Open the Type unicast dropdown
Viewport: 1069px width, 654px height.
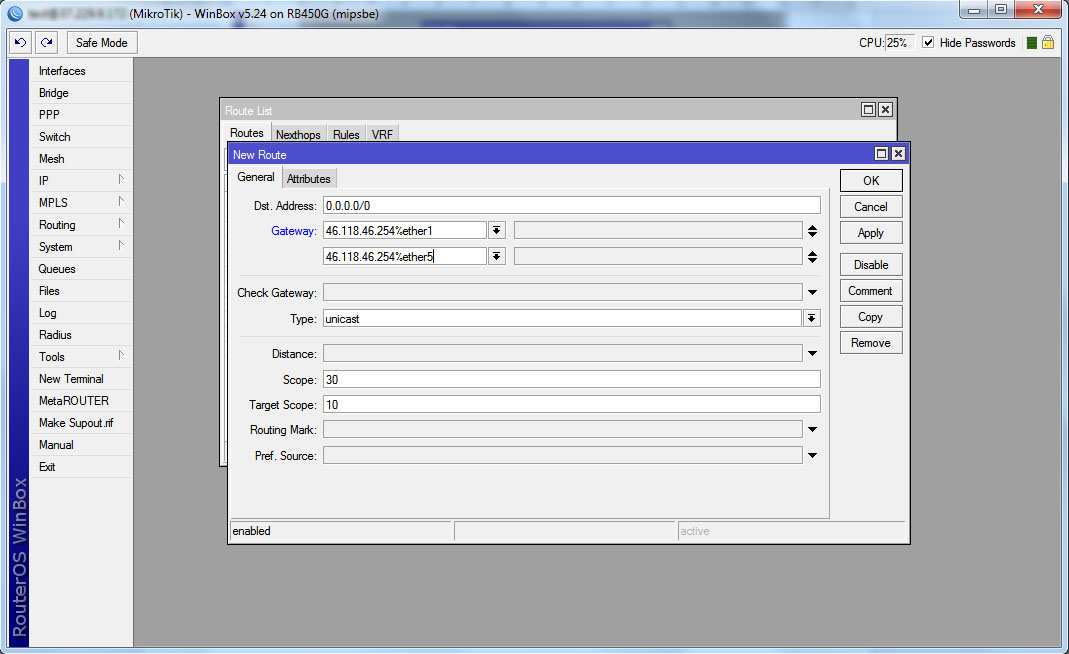pos(812,318)
